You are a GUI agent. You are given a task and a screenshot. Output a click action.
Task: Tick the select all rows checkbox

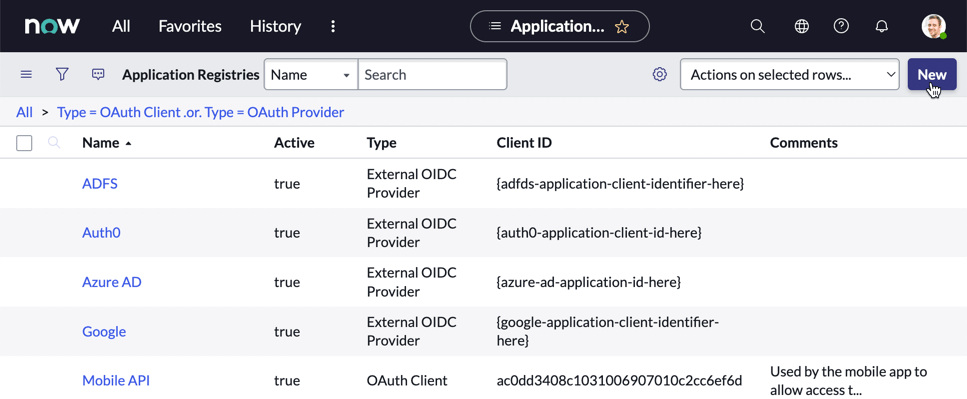24,143
